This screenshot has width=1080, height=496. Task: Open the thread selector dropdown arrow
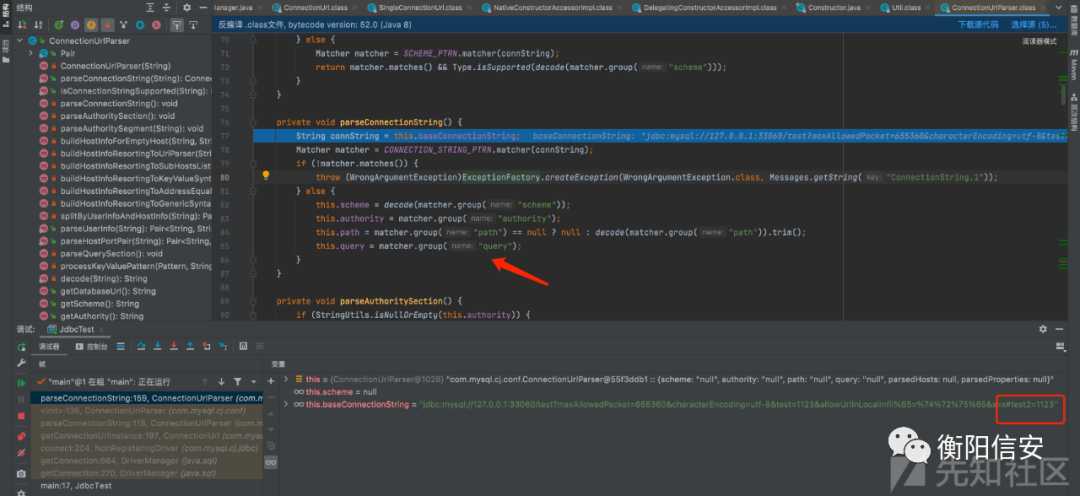click(253, 381)
